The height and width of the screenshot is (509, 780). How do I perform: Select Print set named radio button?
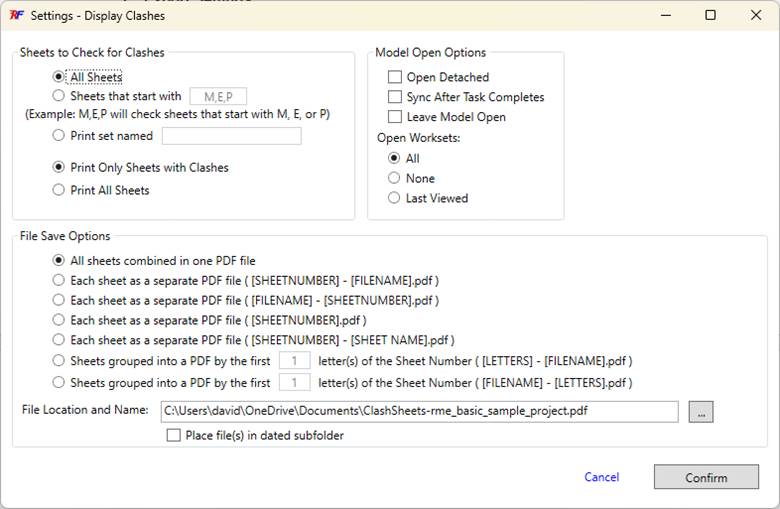click(x=60, y=136)
